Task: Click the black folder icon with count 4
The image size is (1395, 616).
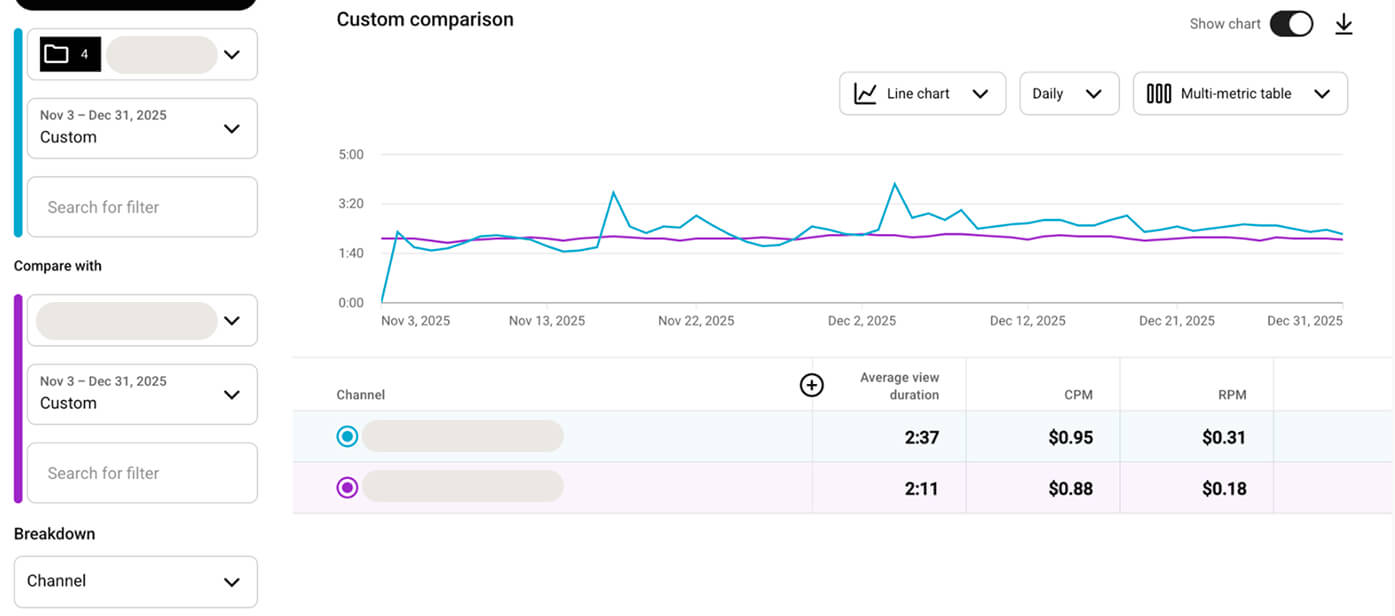Action: (x=69, y=54)
